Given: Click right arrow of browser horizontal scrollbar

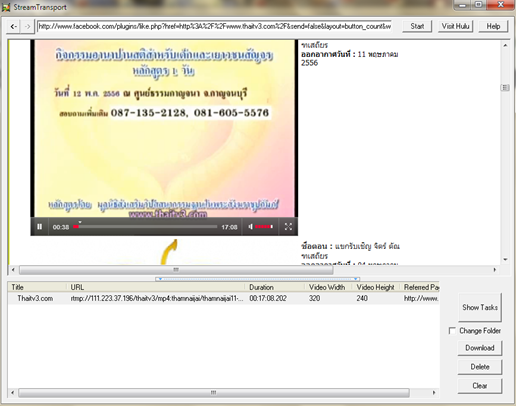Looking at the screenshot, I should (x=495, y=270).
